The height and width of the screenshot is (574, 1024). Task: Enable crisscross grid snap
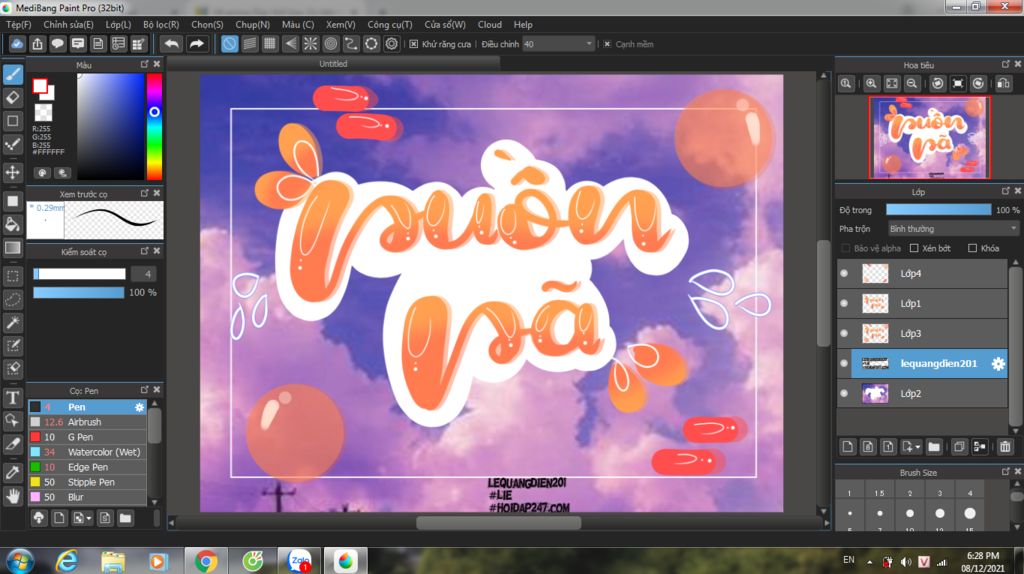(x=270, y=44)
